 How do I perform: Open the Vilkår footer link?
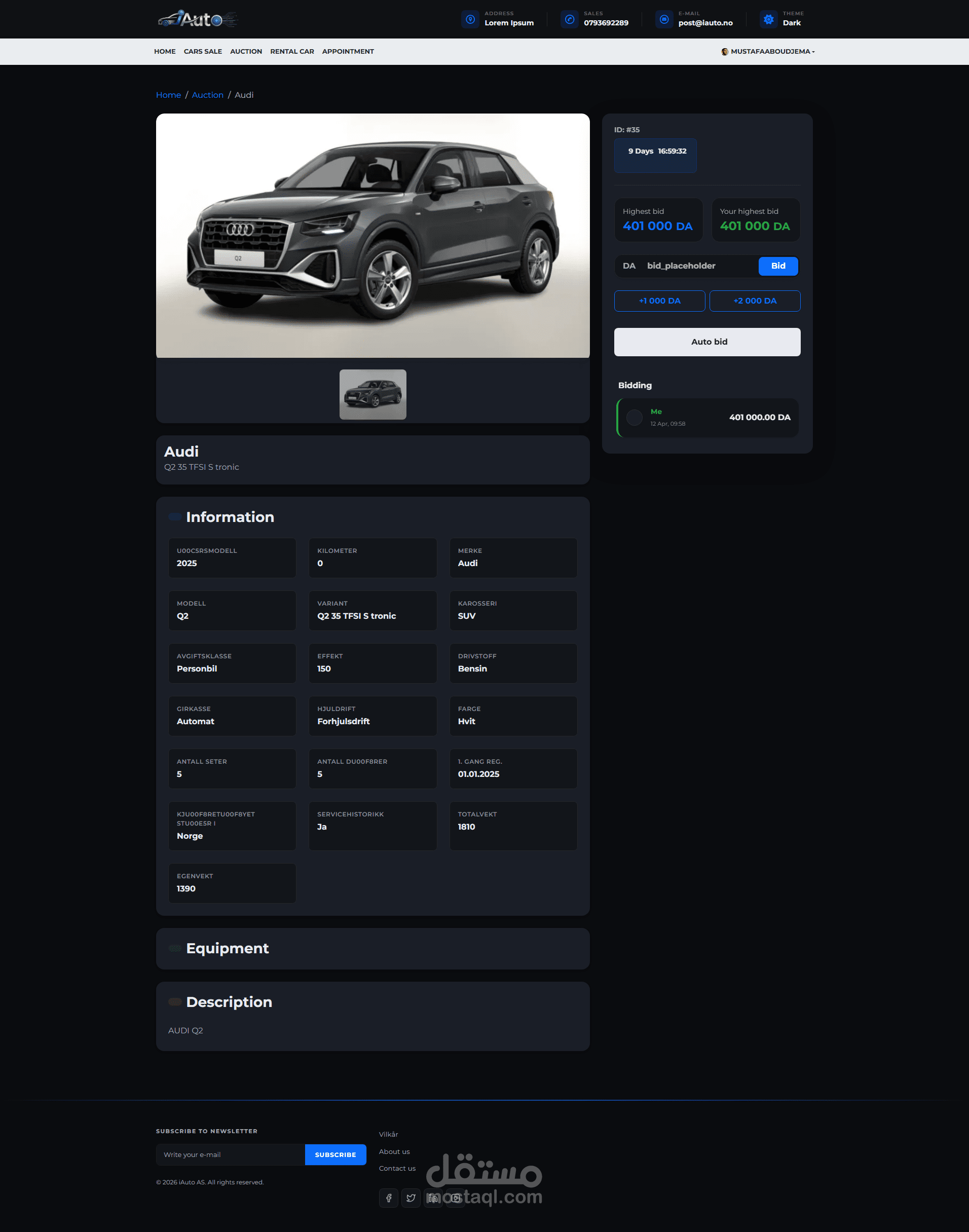[x=388, y=1134]
